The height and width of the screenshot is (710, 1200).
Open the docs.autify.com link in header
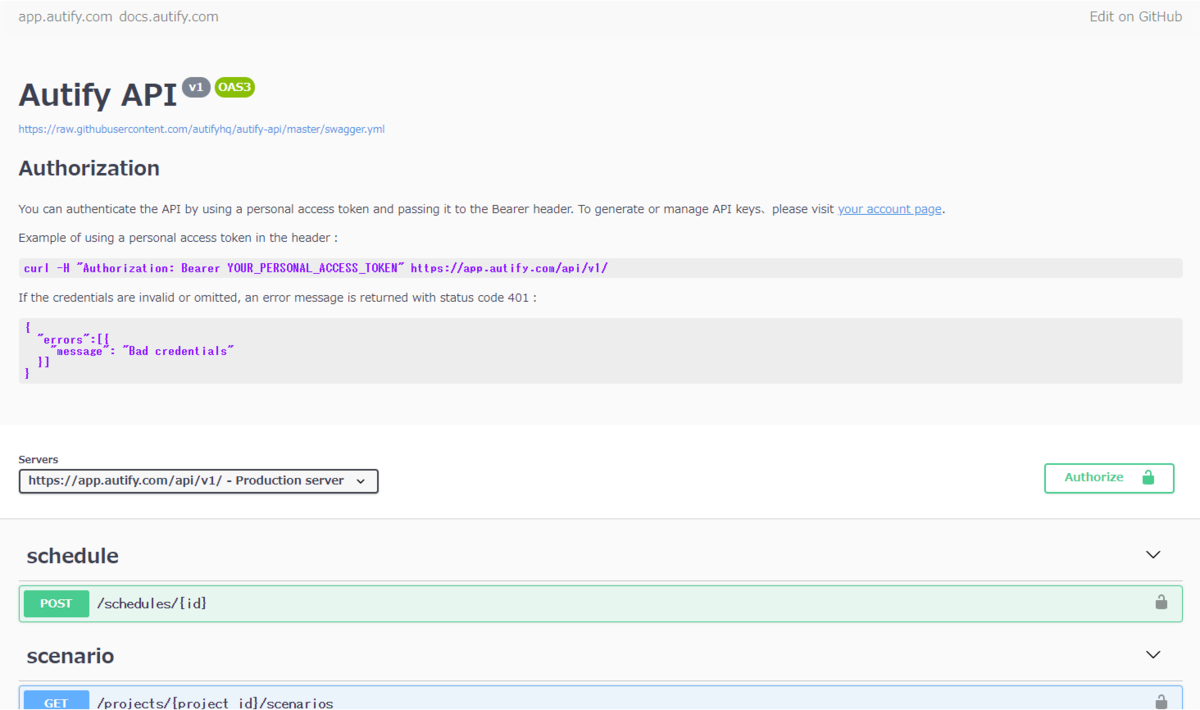[168, 17]
